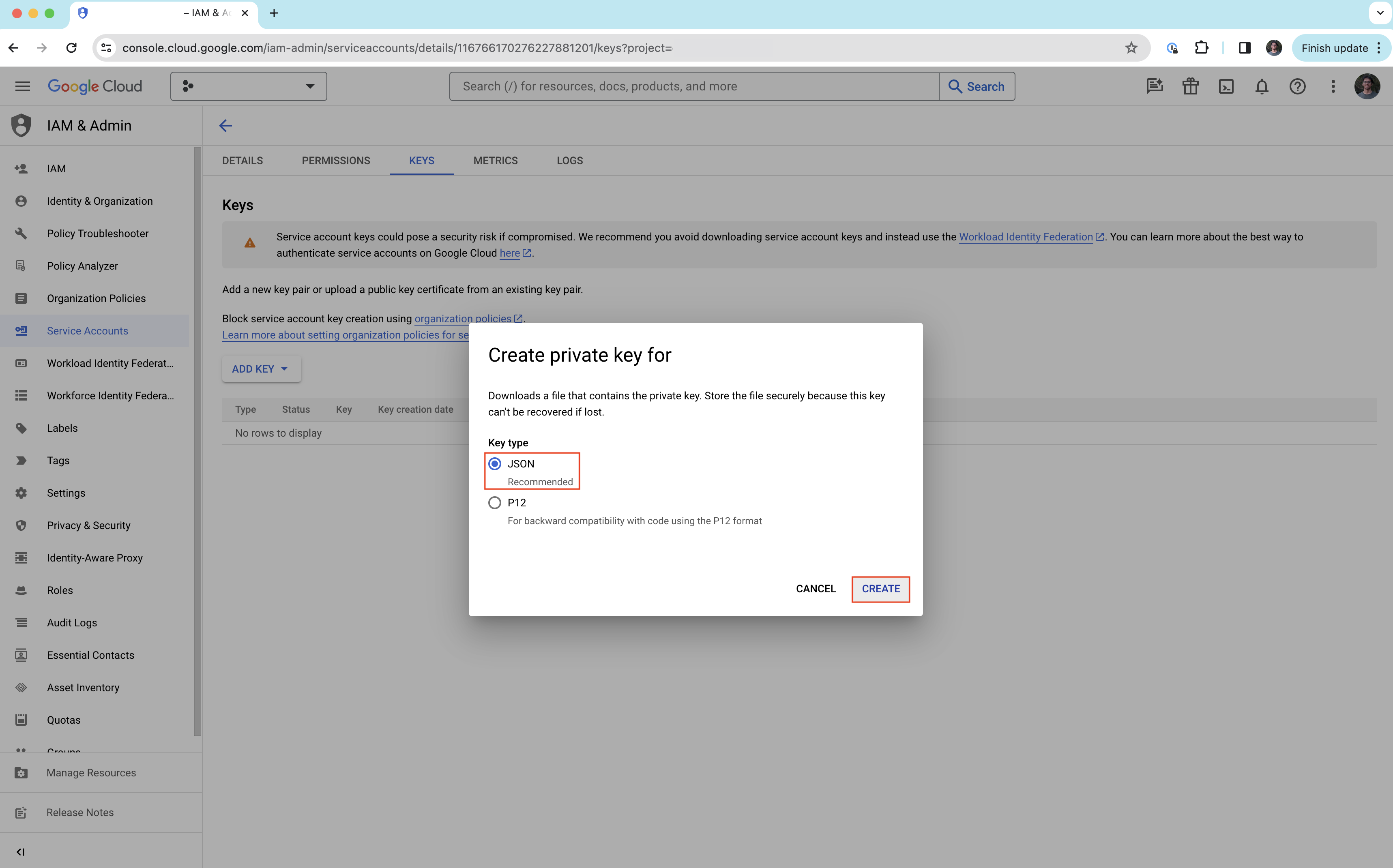The image size is (1393, 868).
Task: Open the LOGS tab
Action: click(x=570, y=161)
